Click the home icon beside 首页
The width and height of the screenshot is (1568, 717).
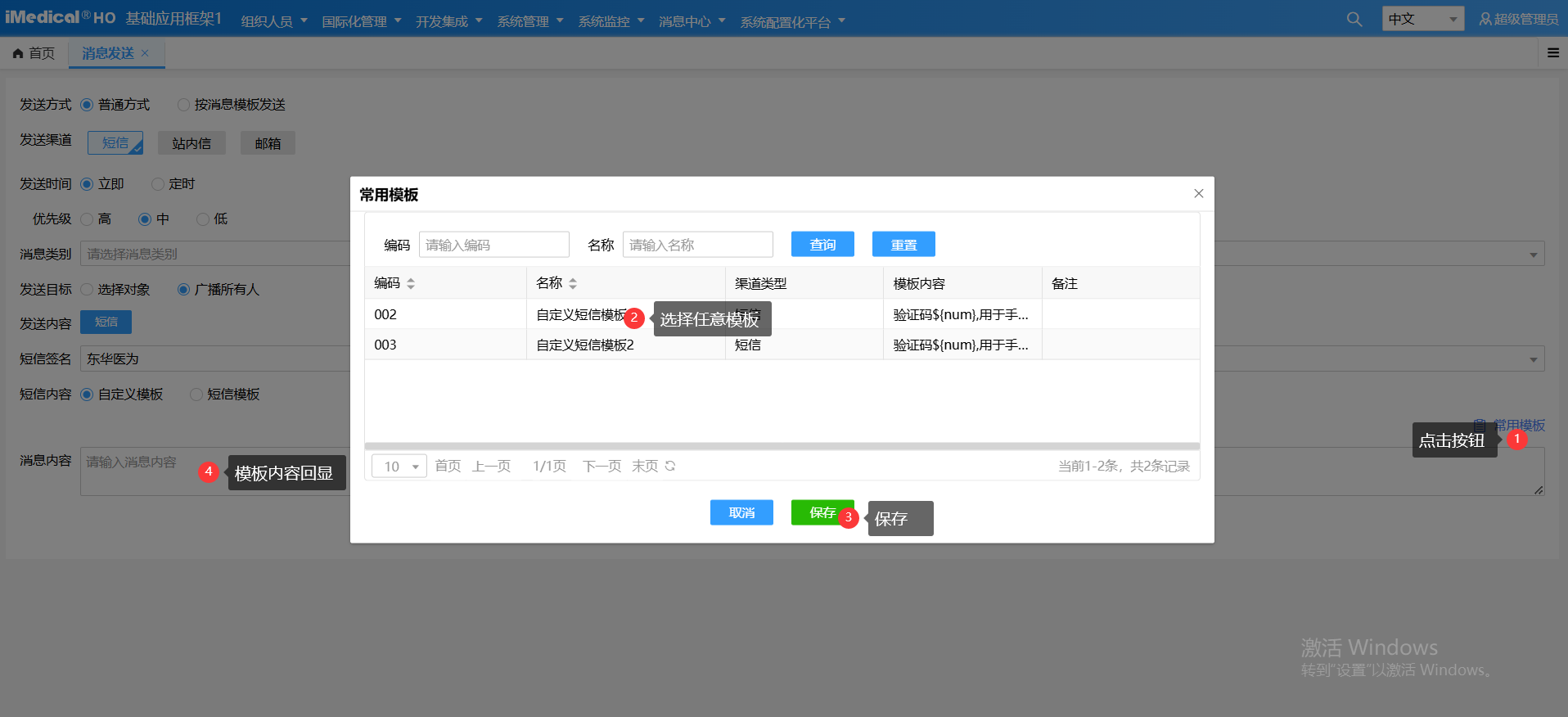(x=18, y=53)
